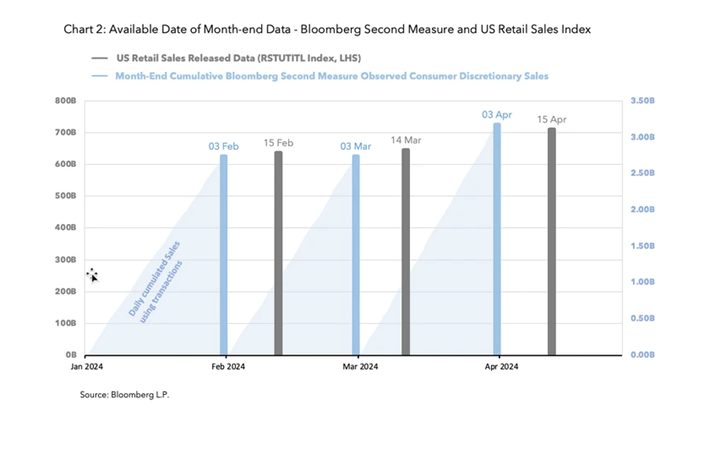The image size is (715, 449).
Task: Click the 15 Apr gray bar
Action: pos(552,241)
